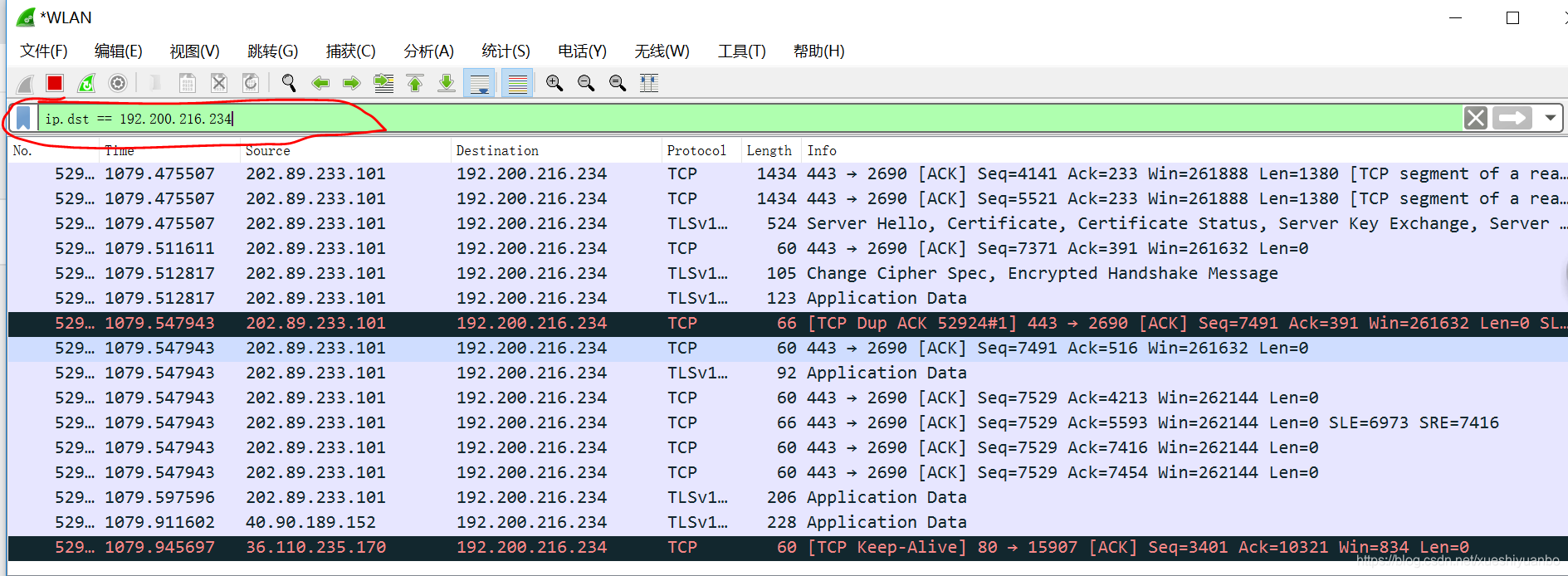Viewport: 1568px width, 576px height.
Task: Go forward to next packet arrow
Action: pos(351,83)
